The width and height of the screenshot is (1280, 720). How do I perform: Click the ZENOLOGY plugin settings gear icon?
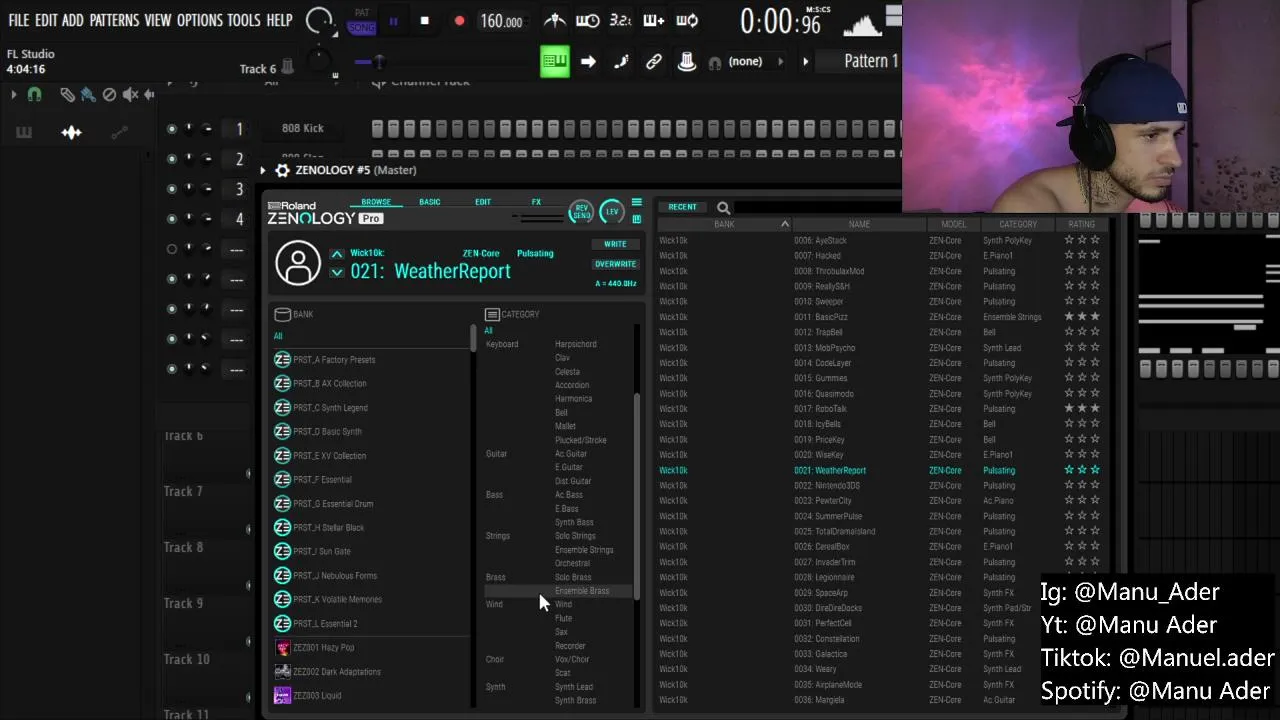click(282, 170)
